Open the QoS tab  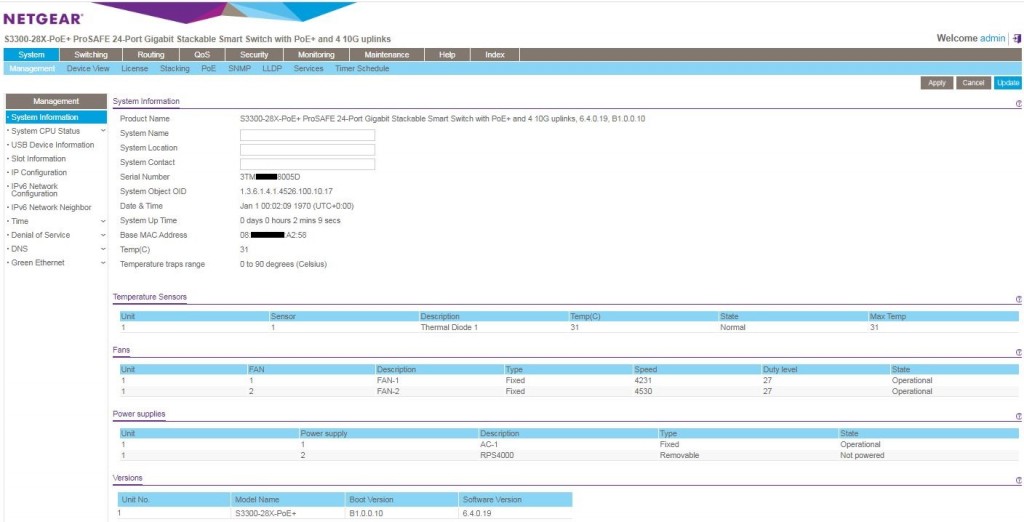click(x=202, y=55)
